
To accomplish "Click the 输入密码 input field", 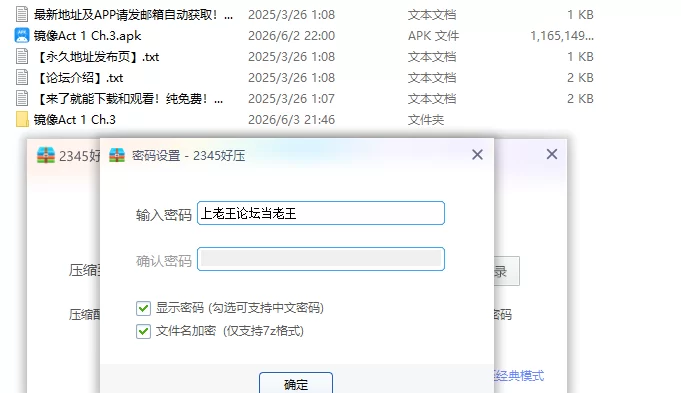I will 321,213.
